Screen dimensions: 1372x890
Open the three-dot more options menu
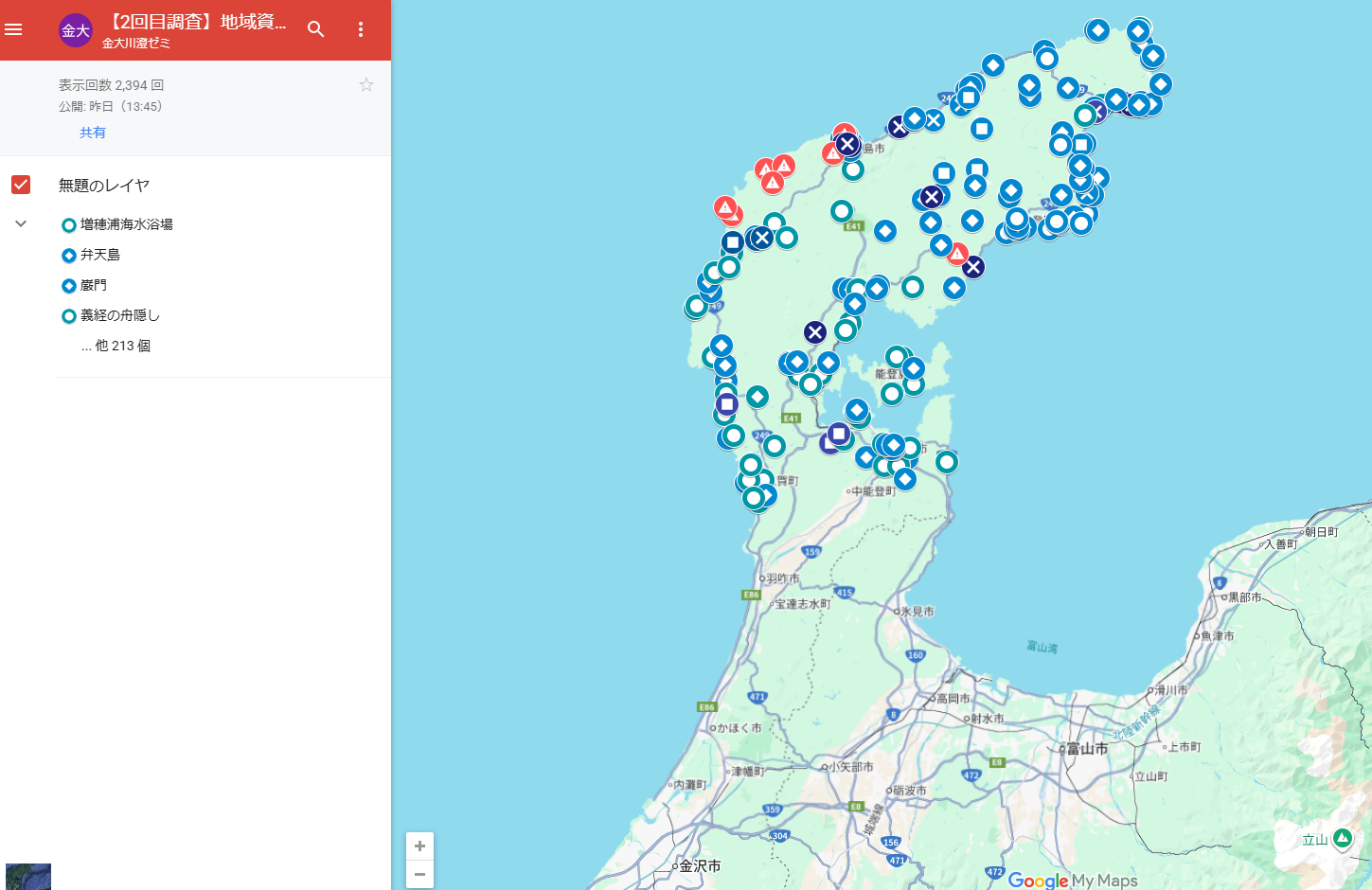pyautogui.click(x=361, y=29)
